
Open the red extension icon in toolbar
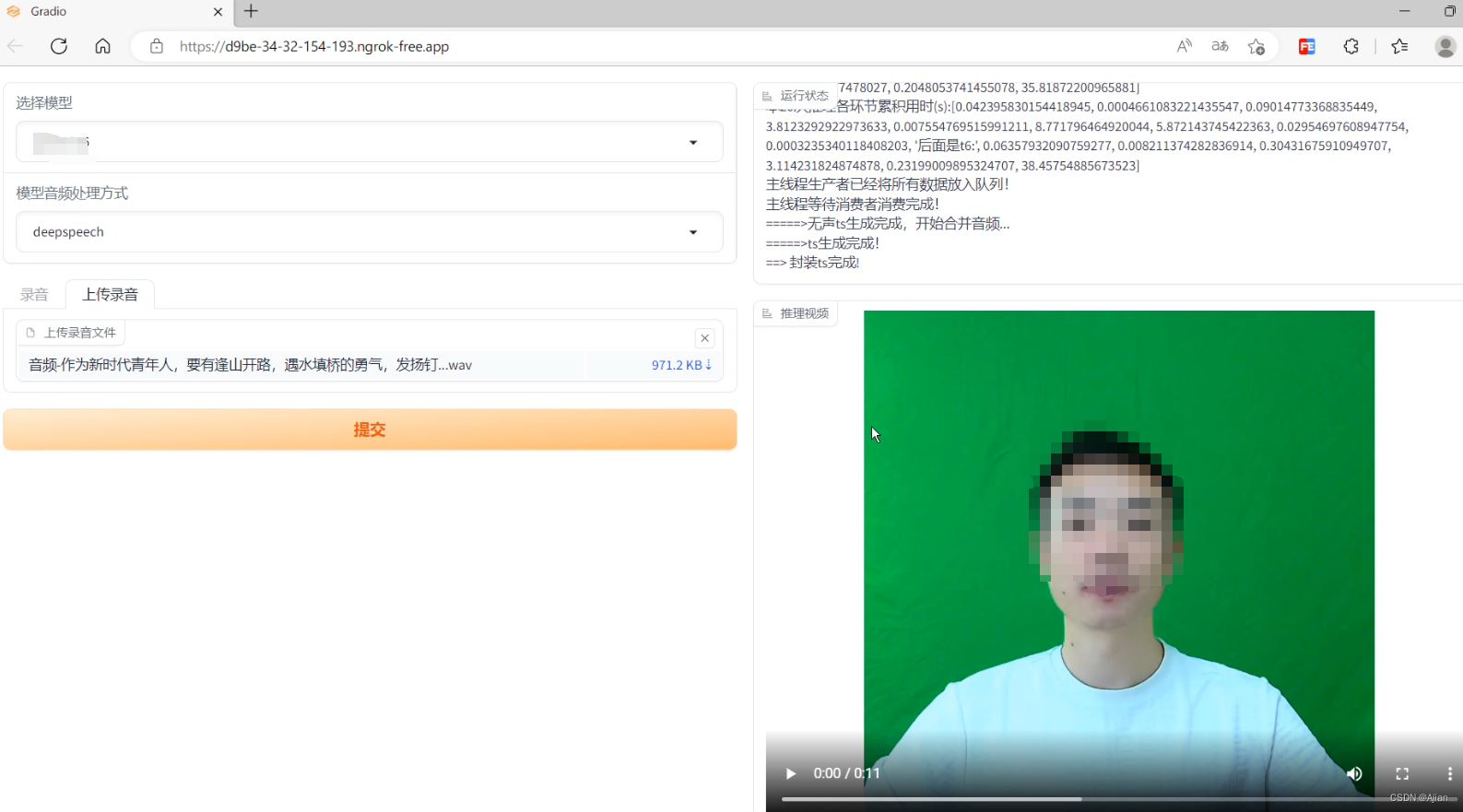(x=1306, y=46)
